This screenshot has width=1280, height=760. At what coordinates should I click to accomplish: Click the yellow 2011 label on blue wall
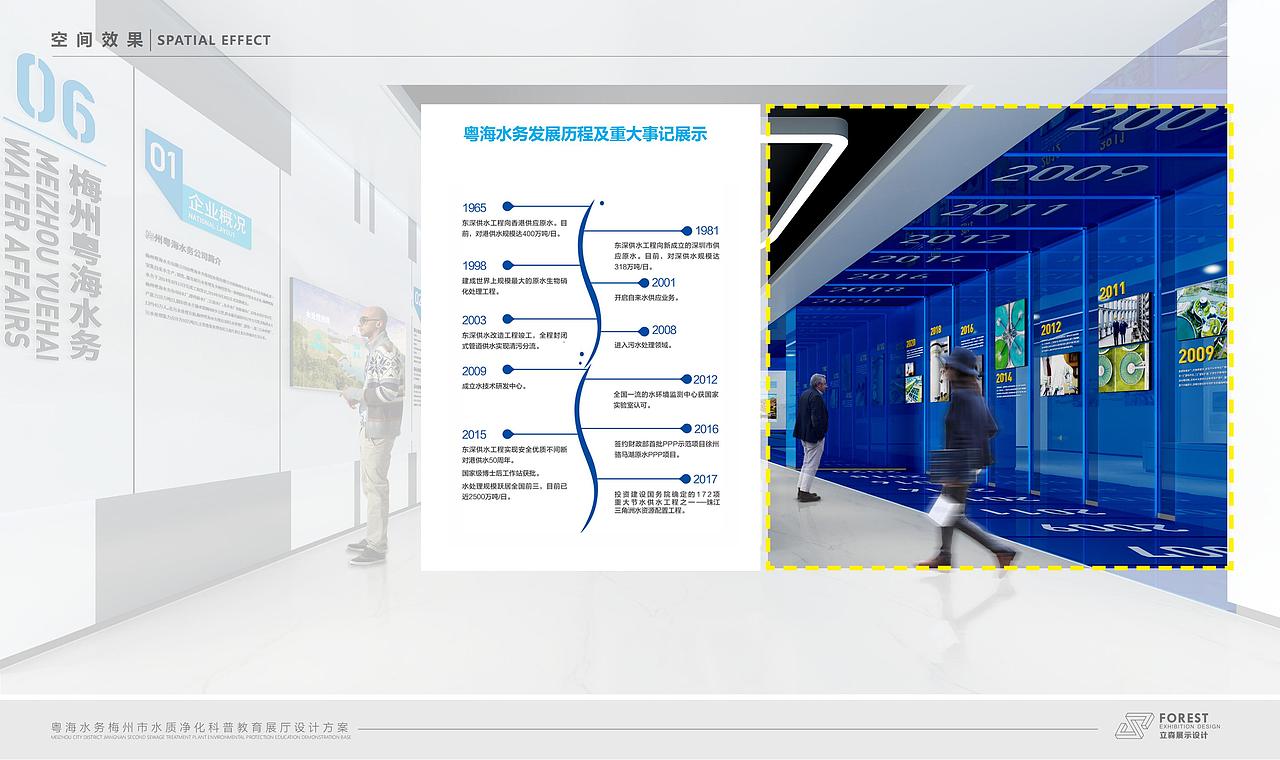click(1112, 292)
